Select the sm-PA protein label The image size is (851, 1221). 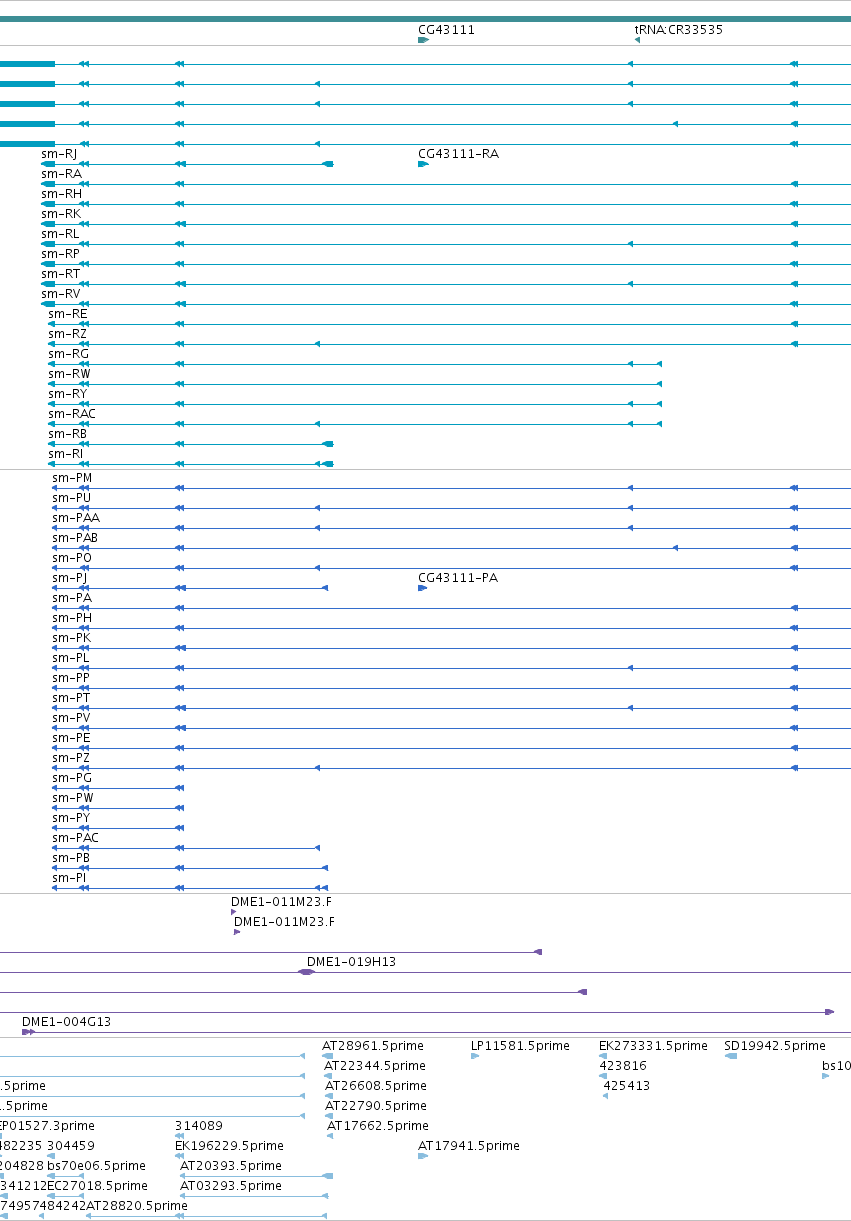(x=72, y=598)
